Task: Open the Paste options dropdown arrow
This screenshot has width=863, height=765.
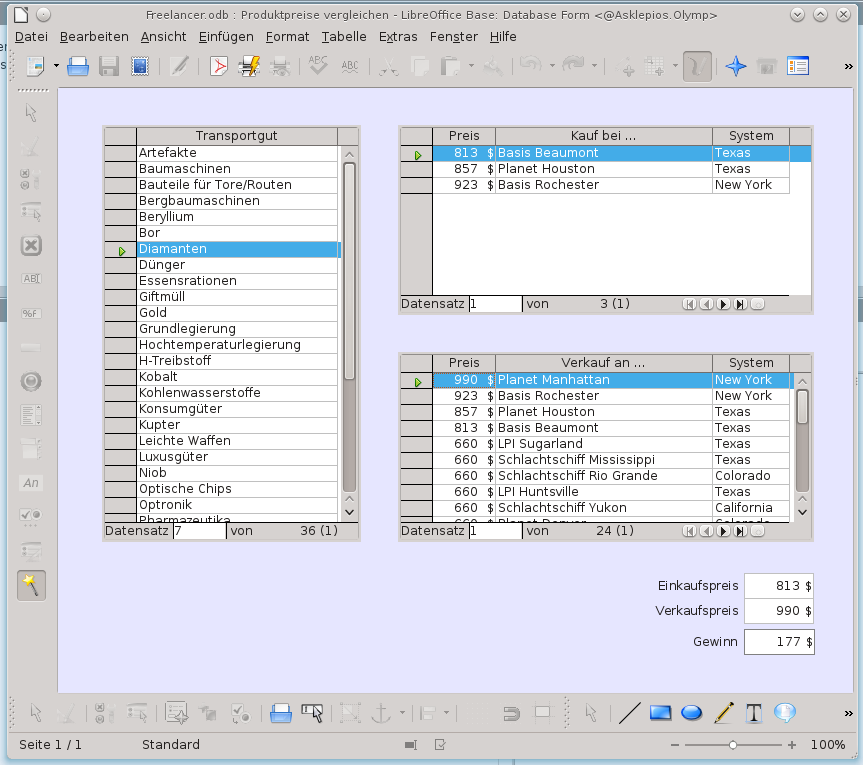Action: [x=471, y=67]
